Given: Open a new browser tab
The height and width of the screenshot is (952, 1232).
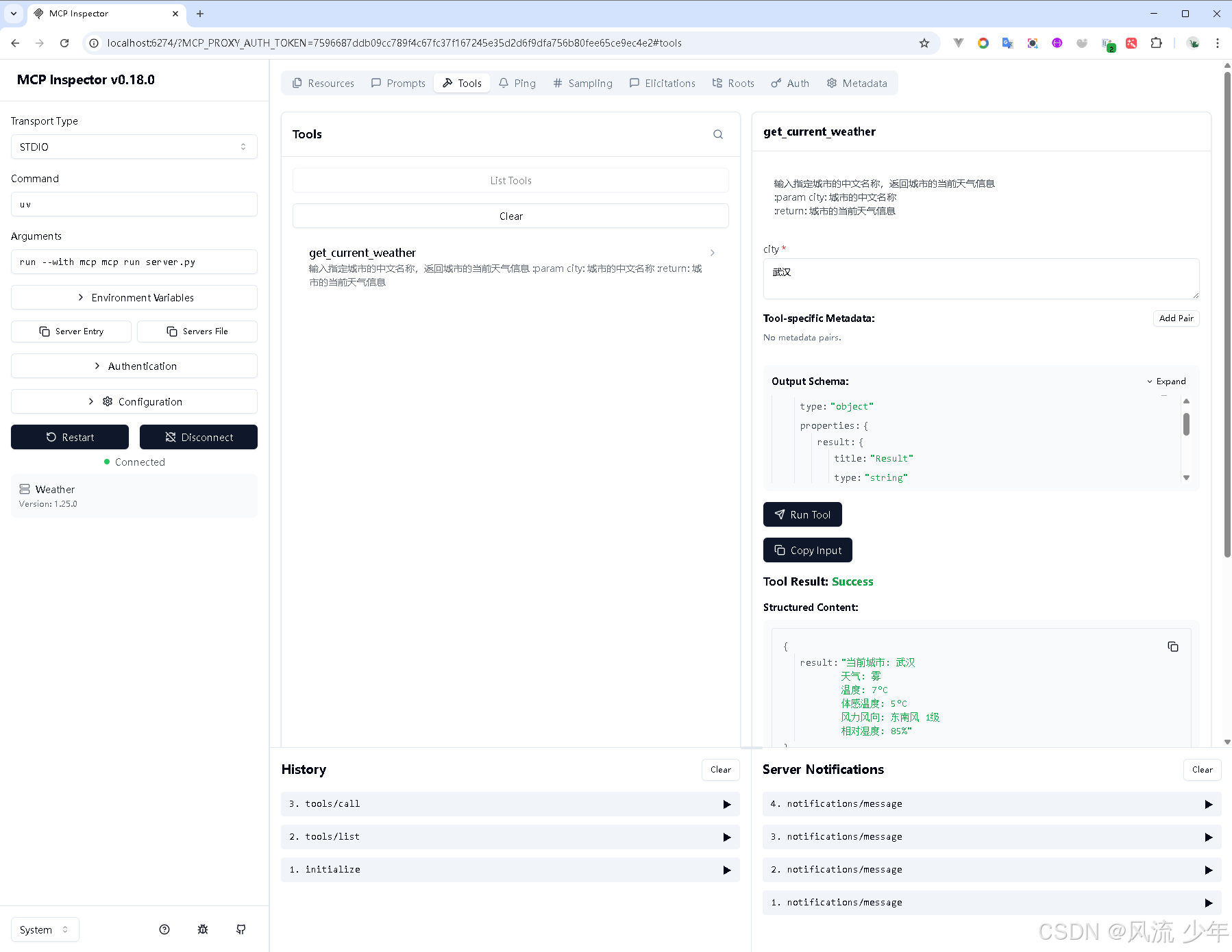Looking at the screenshot, I should click(x=200, y=14).
